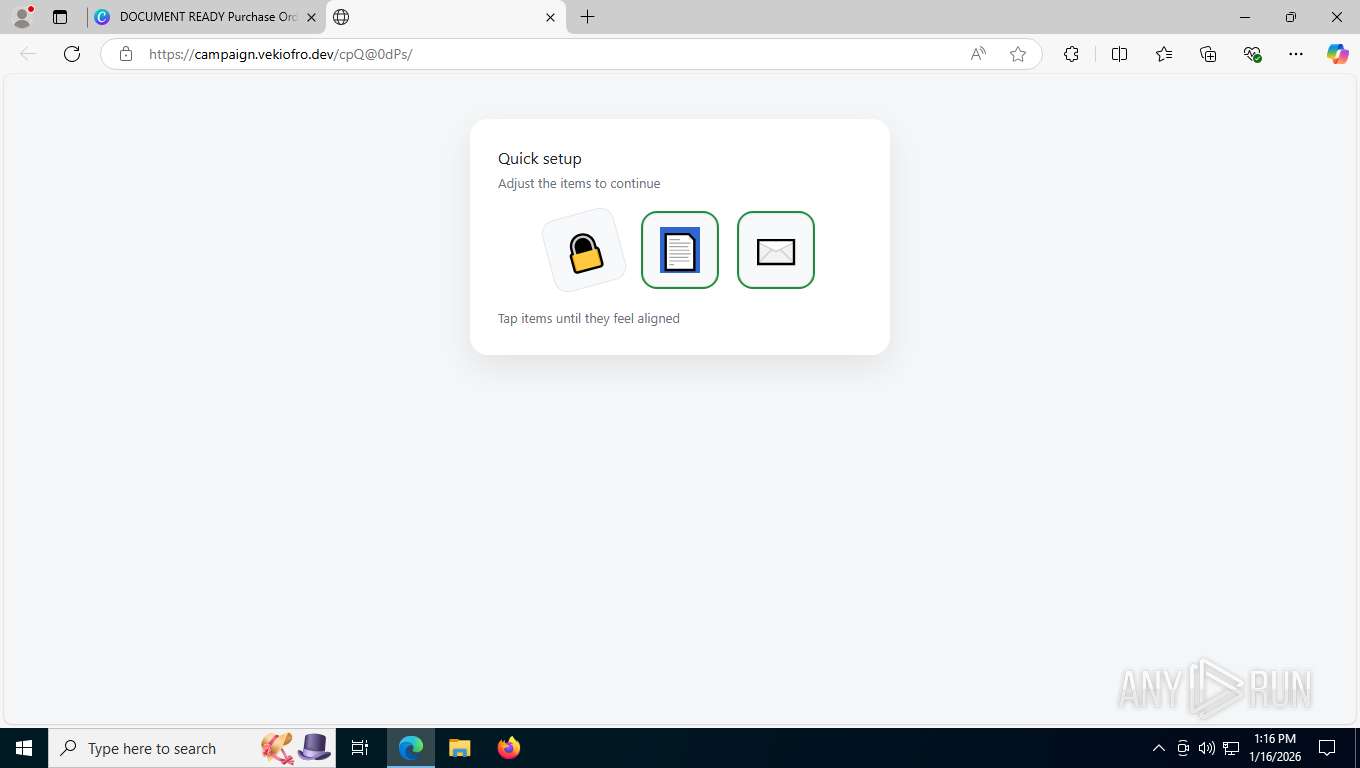Refresh the current page

[x=72, y=54]
